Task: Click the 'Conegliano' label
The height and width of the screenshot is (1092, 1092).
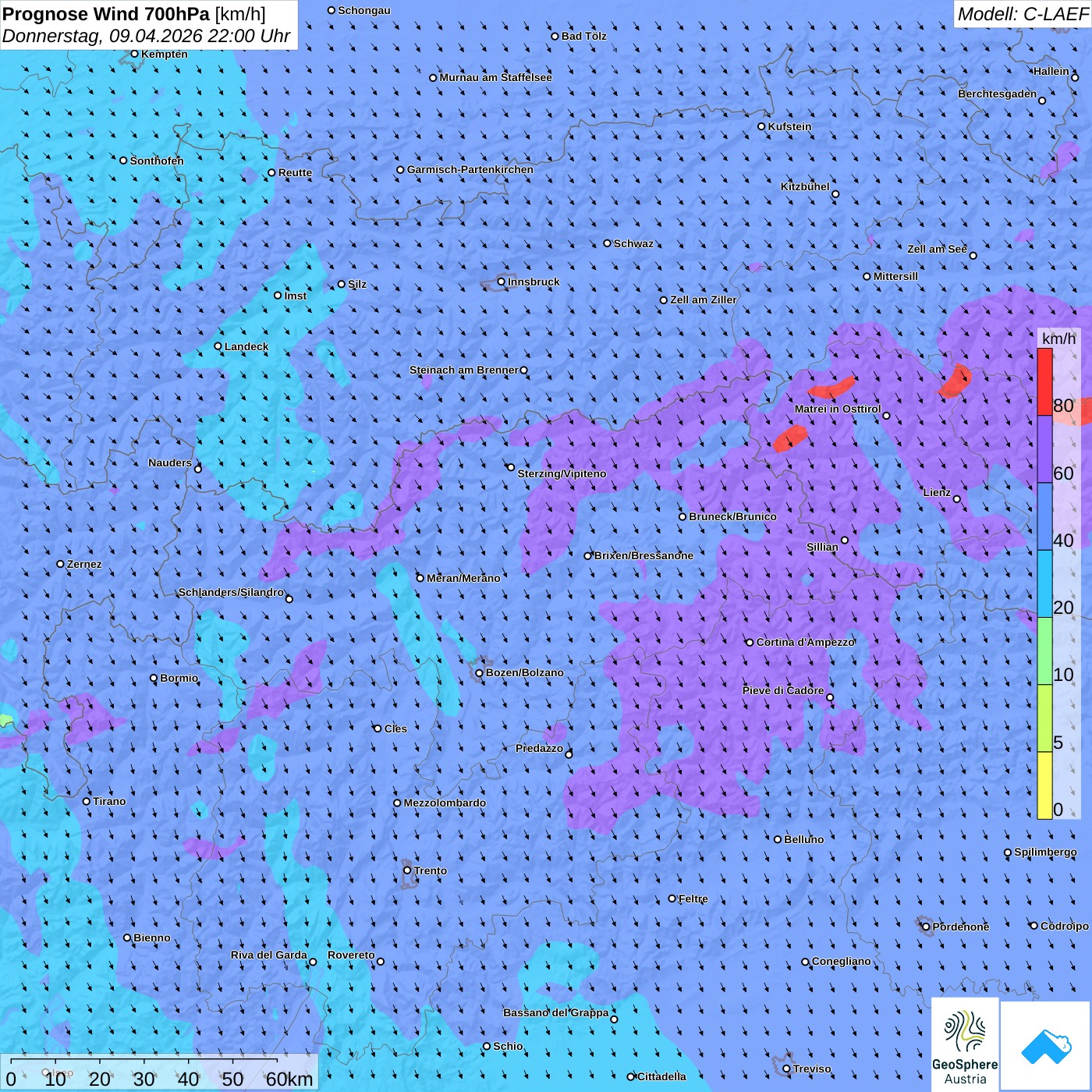Action: [x=842, y=961]
